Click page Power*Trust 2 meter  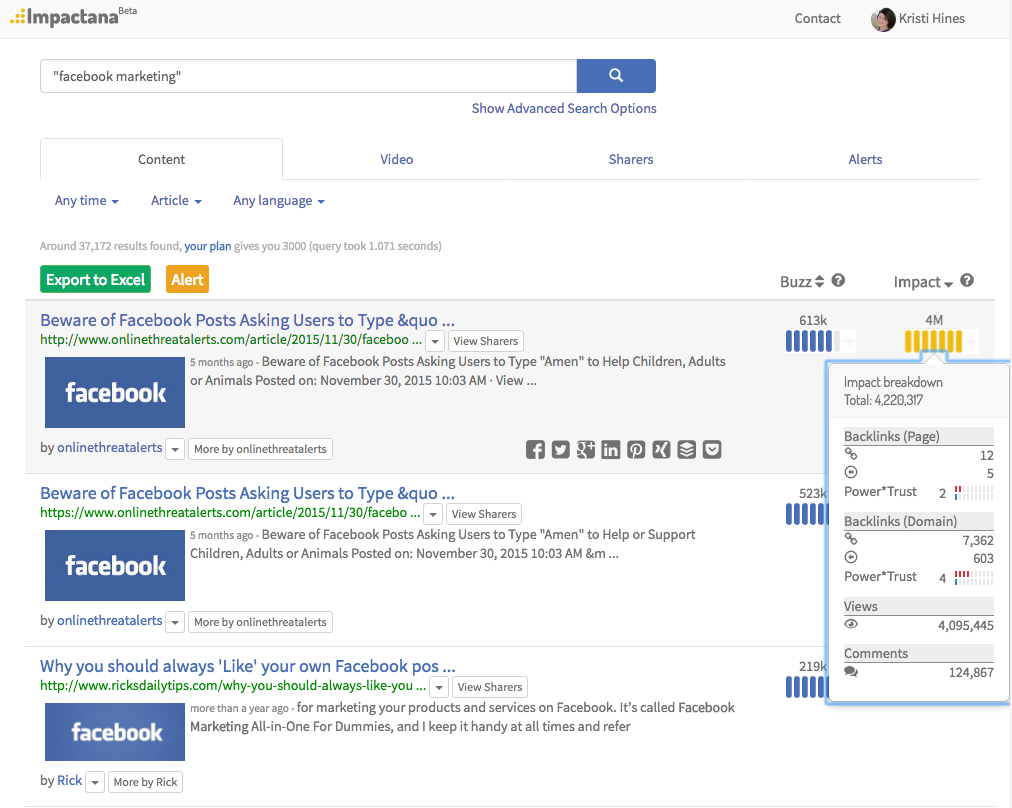974,492
